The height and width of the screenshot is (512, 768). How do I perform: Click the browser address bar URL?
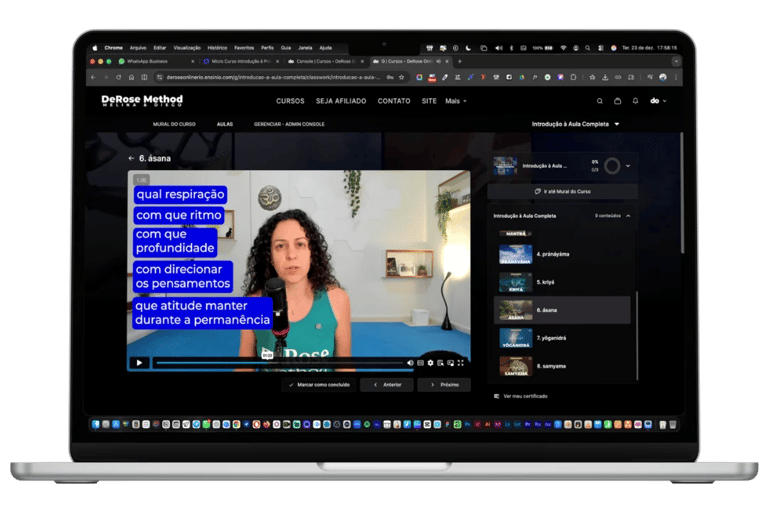coord(272,77)
